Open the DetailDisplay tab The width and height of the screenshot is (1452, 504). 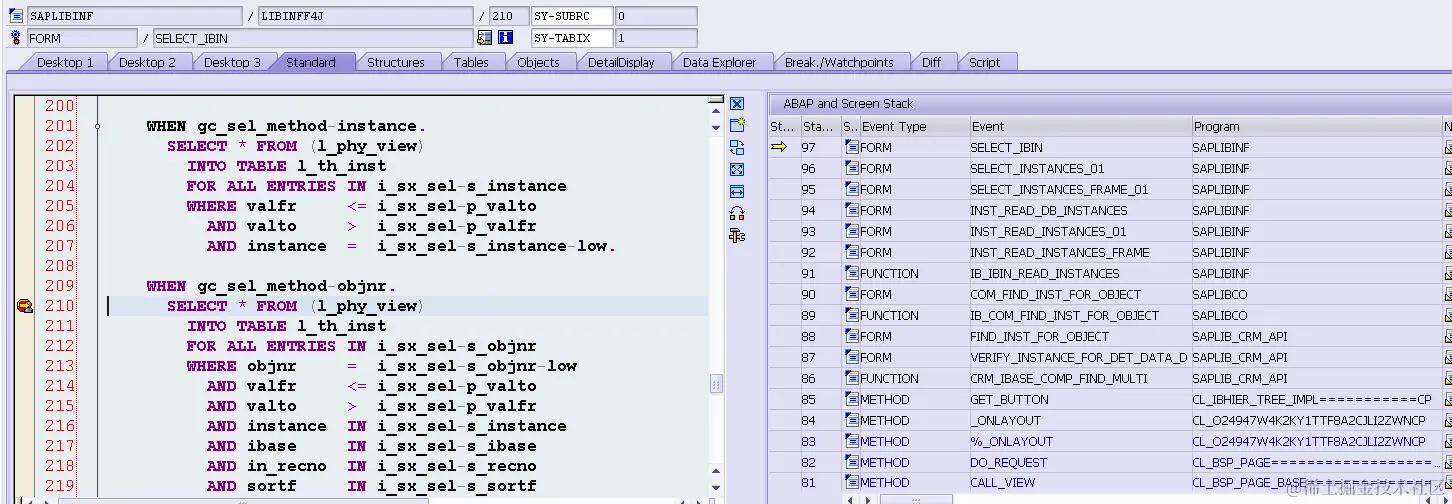[x=621, y=62]
